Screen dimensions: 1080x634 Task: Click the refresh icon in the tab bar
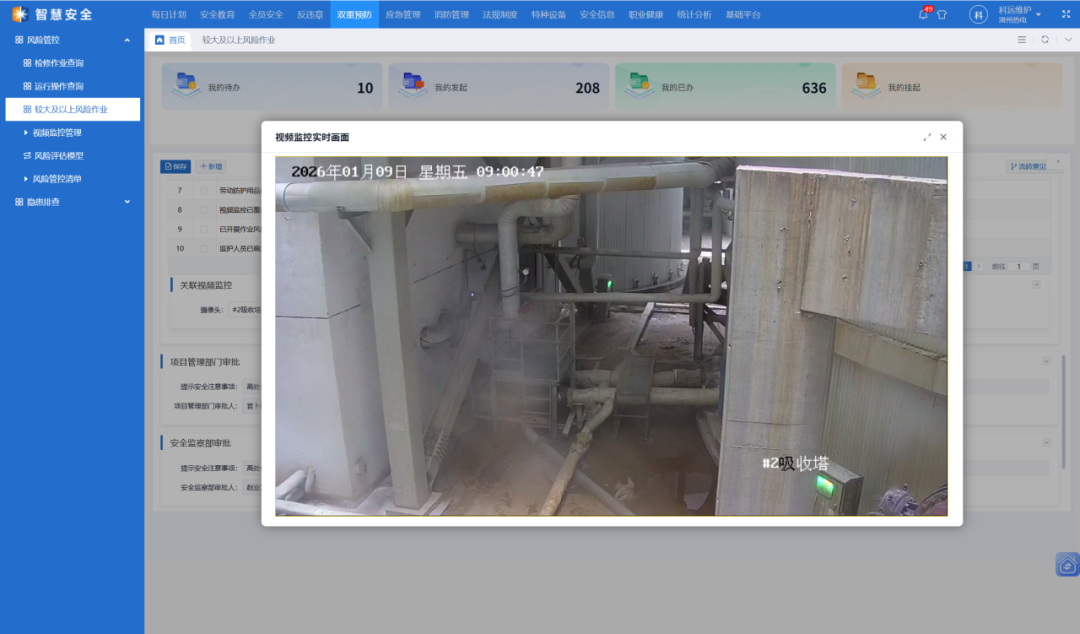[x=1045, y=40]
